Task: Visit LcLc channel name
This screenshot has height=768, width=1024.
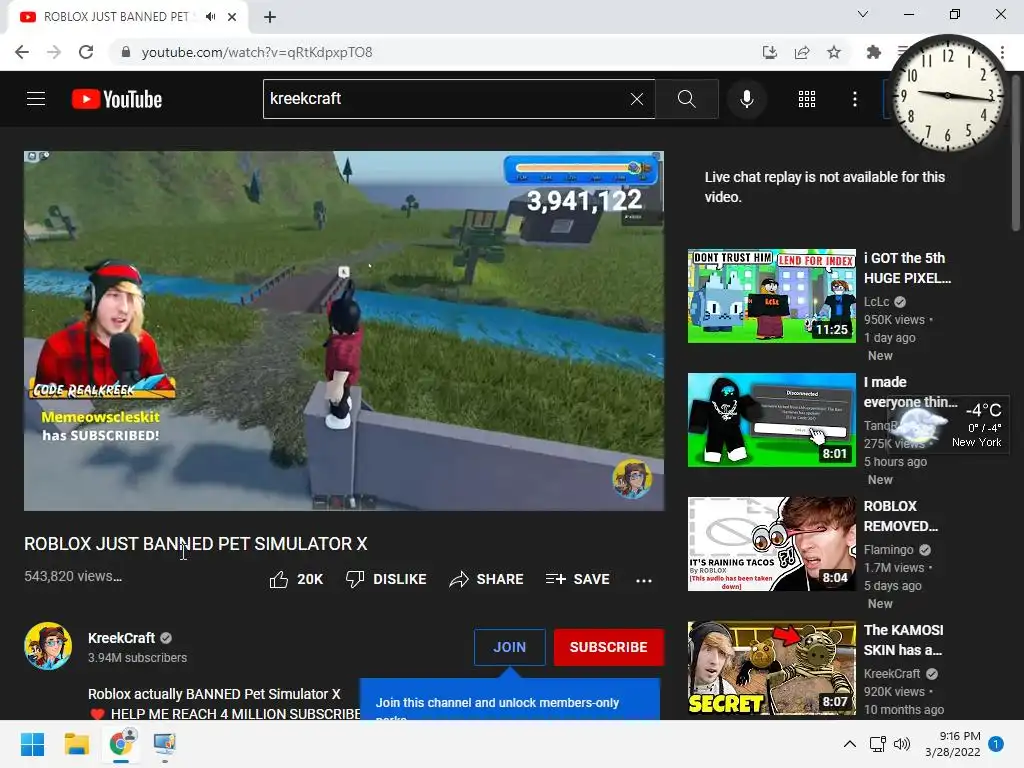Action: coord(876,302)
